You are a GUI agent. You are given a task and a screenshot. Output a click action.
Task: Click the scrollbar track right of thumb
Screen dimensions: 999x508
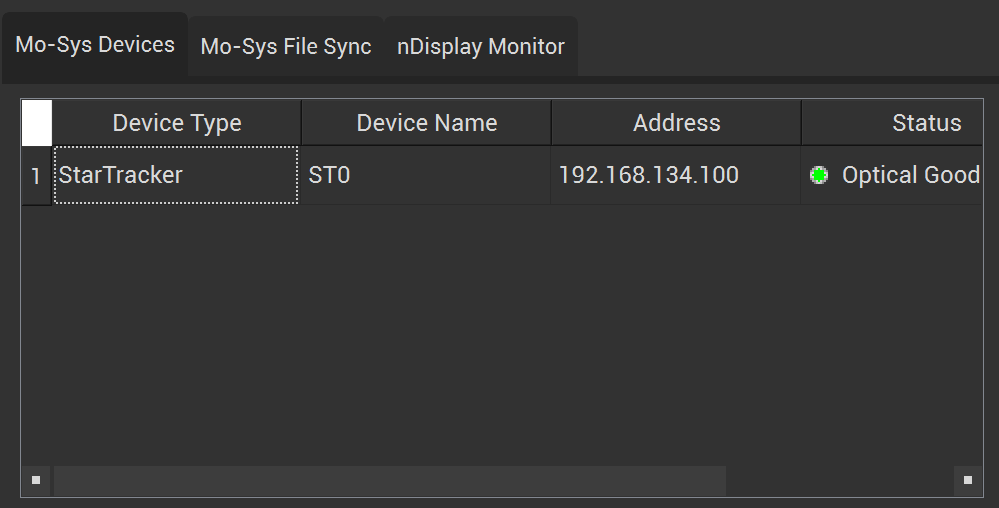[838, 480]
